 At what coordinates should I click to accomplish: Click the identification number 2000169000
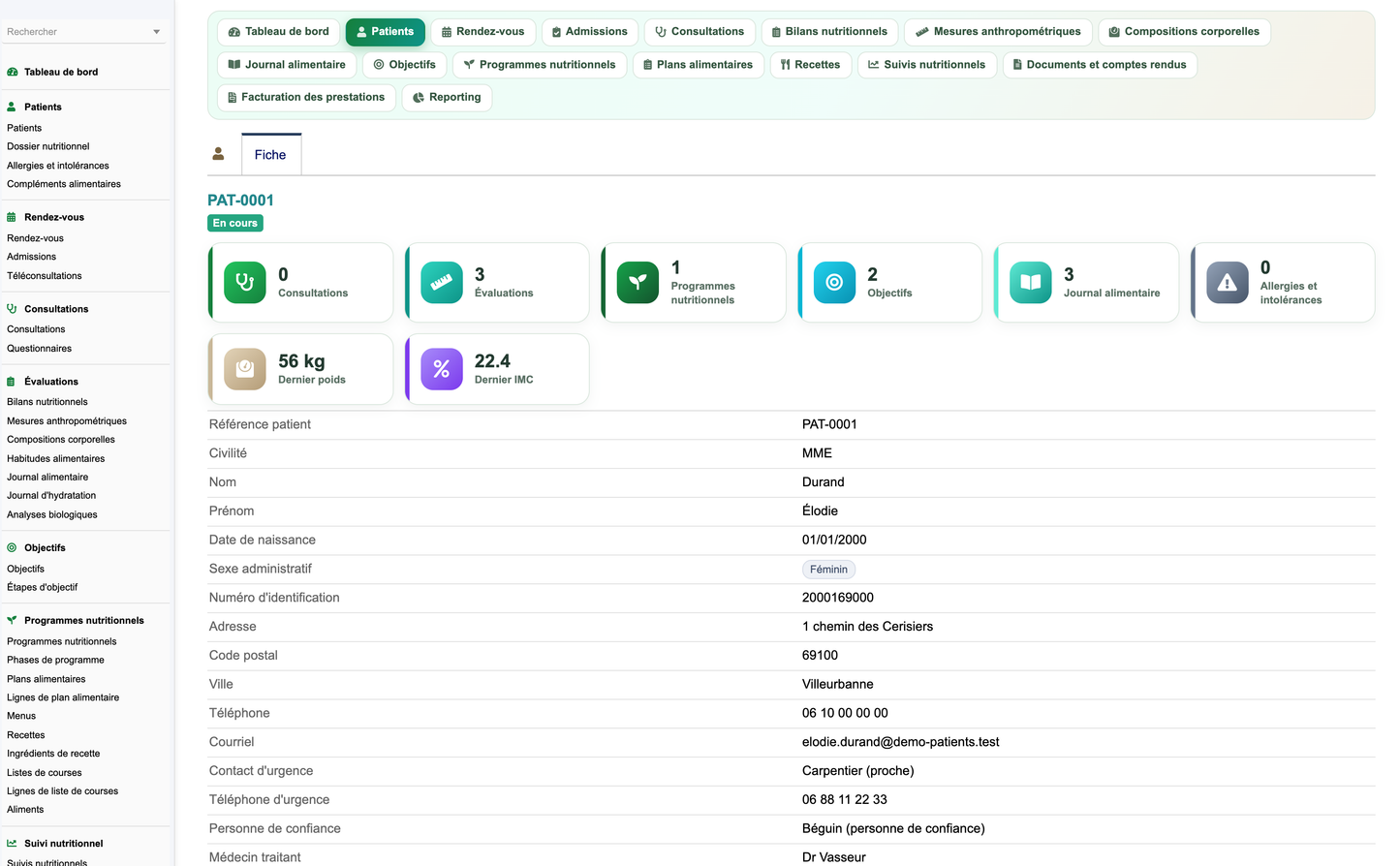coord(838,598)
